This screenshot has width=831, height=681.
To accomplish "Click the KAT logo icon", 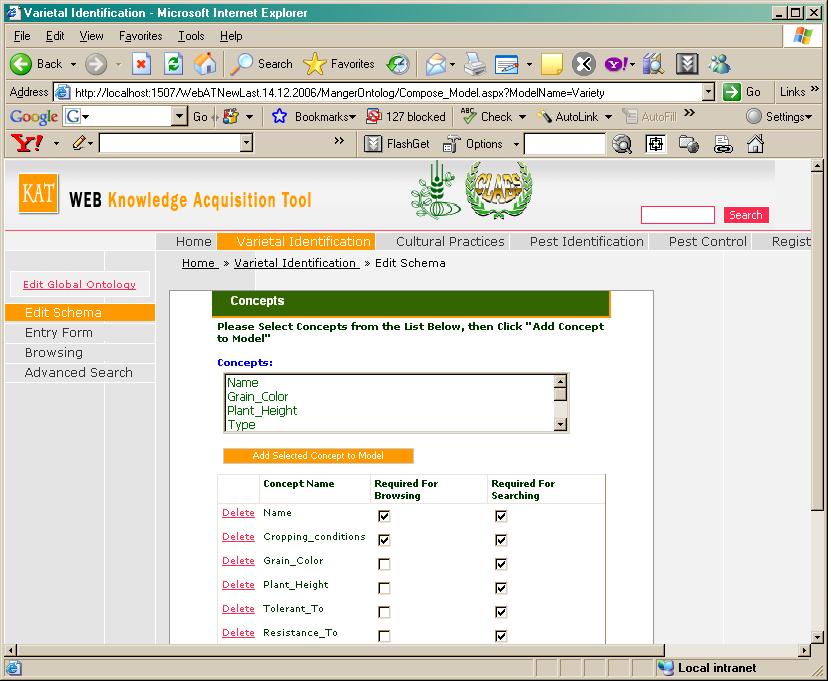I will [x=38, y=194].
